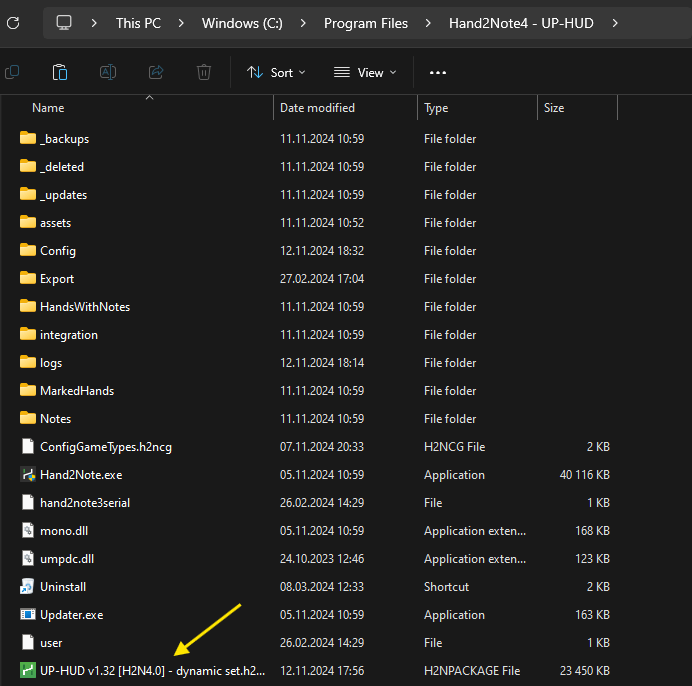
Task: Click the 12.11.2024 18:14 date cell
Action: tap(322, 362)
